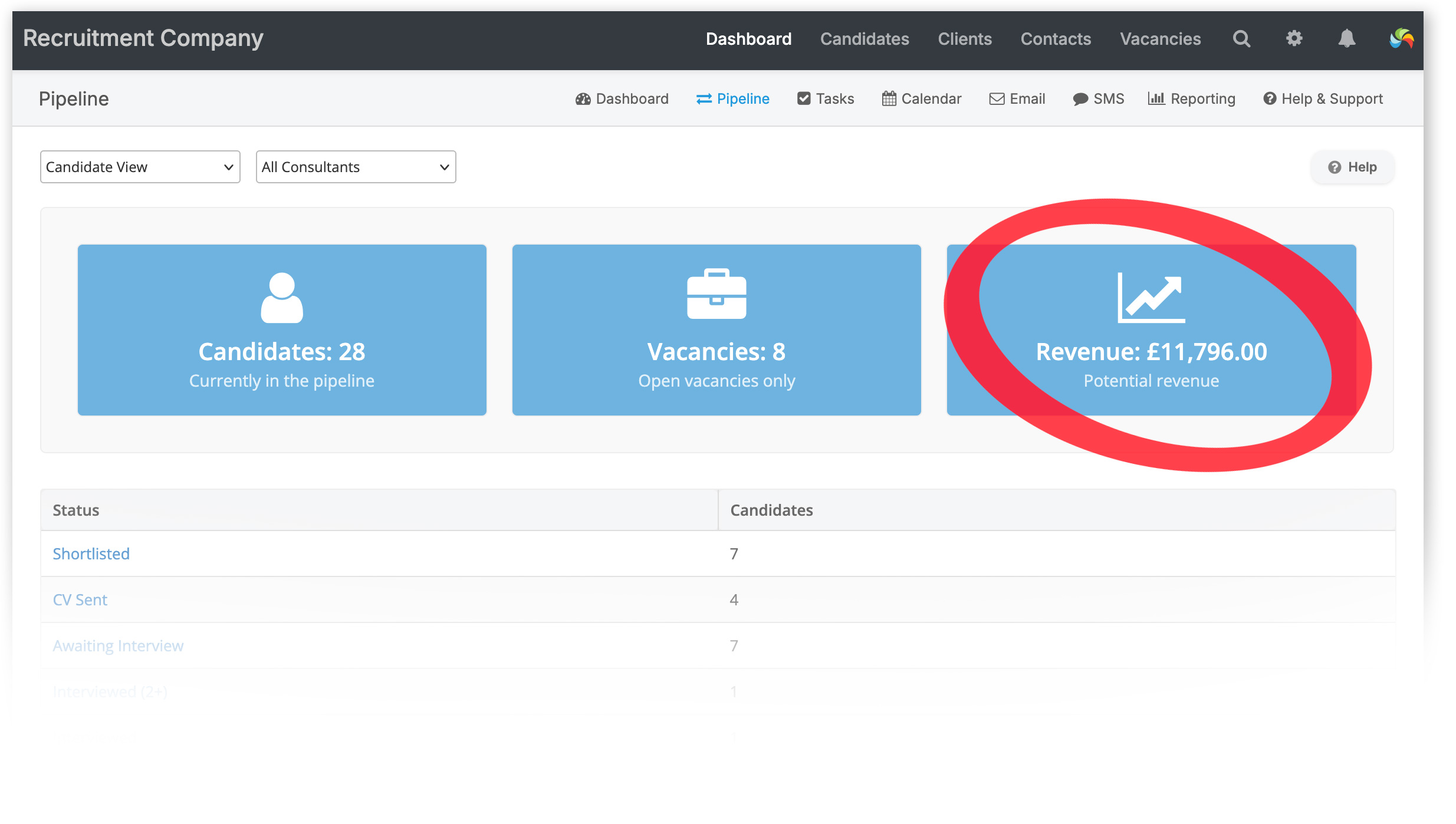
Task: Click the Calendar icon in subnav
Action: [x=889, y=98]
